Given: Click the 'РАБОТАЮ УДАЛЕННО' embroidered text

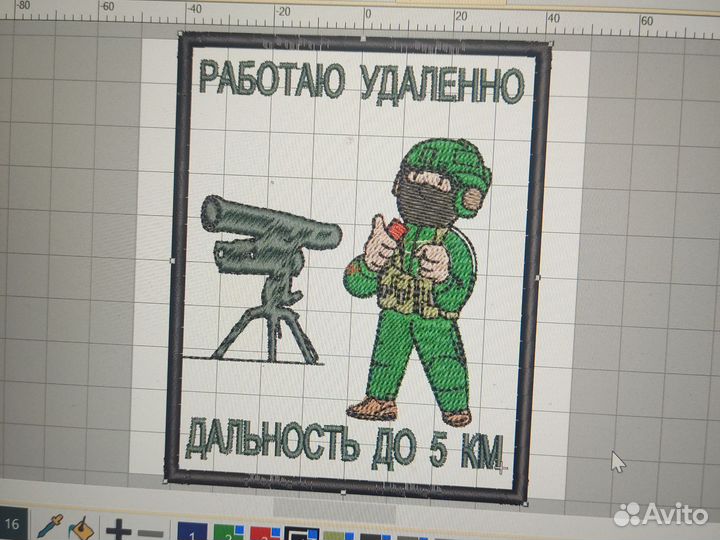Looking at the screenshot, I should click(362, 84).
